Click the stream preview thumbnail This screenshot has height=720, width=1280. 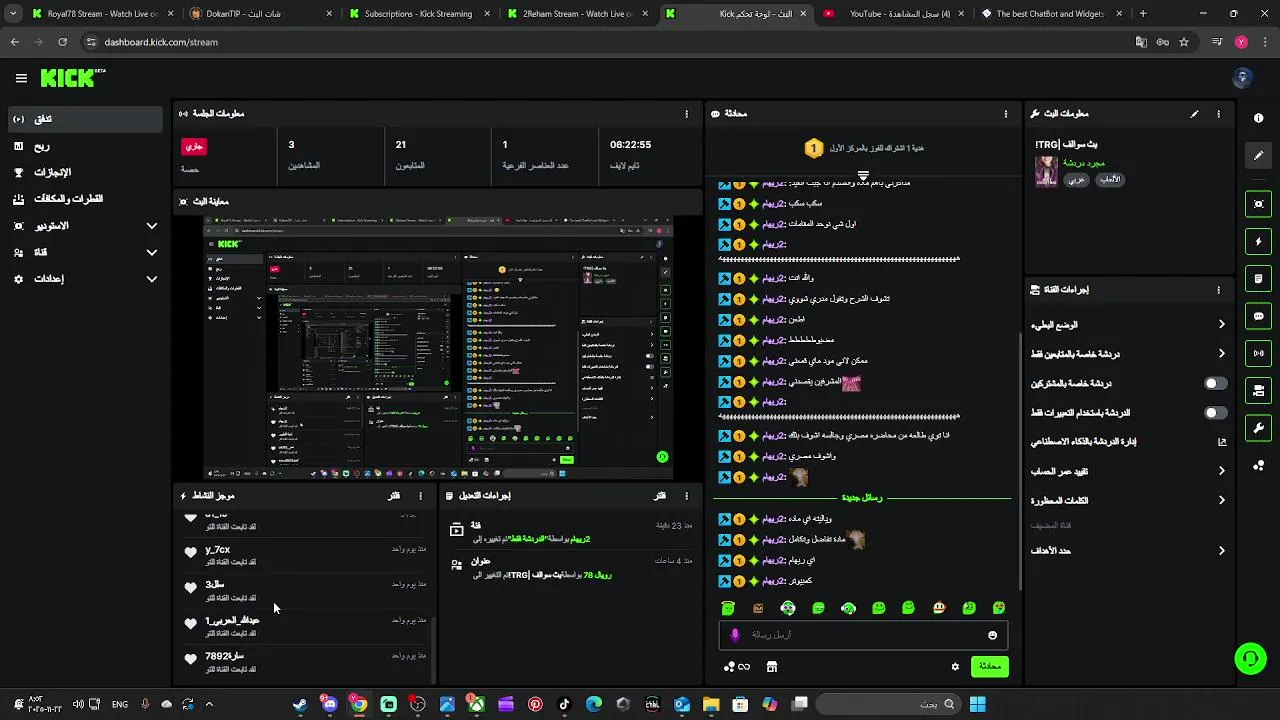pyautogui.click(x=439, y=347)
